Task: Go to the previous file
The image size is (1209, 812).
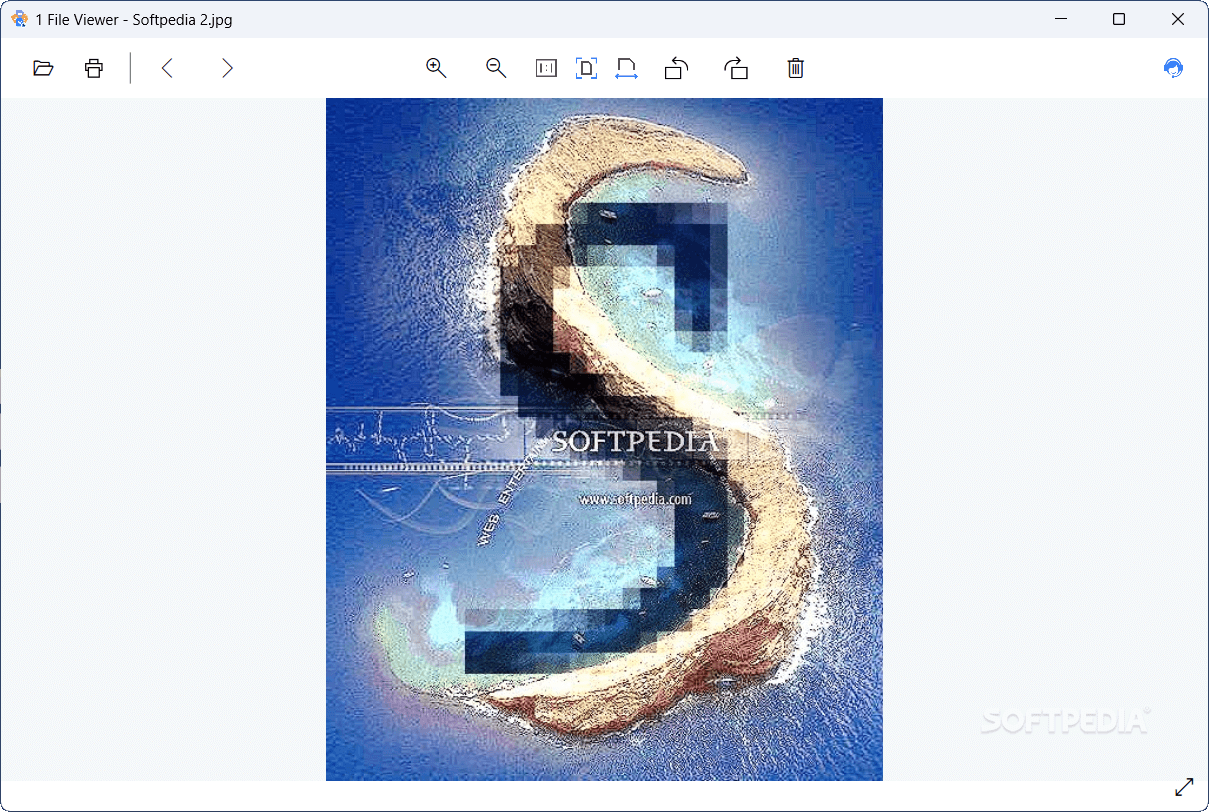Action: pos(167,68)
